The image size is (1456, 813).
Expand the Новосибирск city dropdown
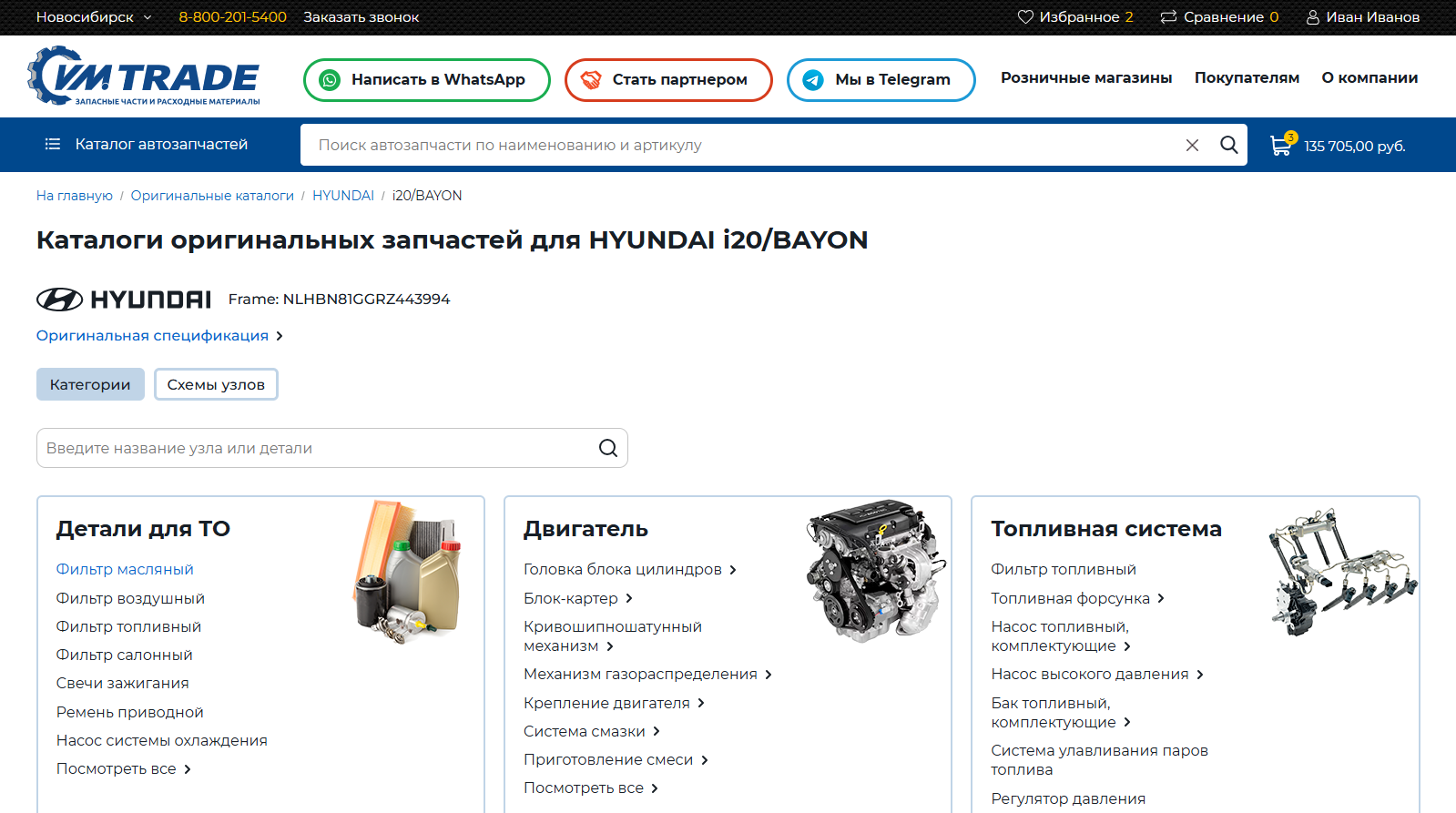point(94,17)
